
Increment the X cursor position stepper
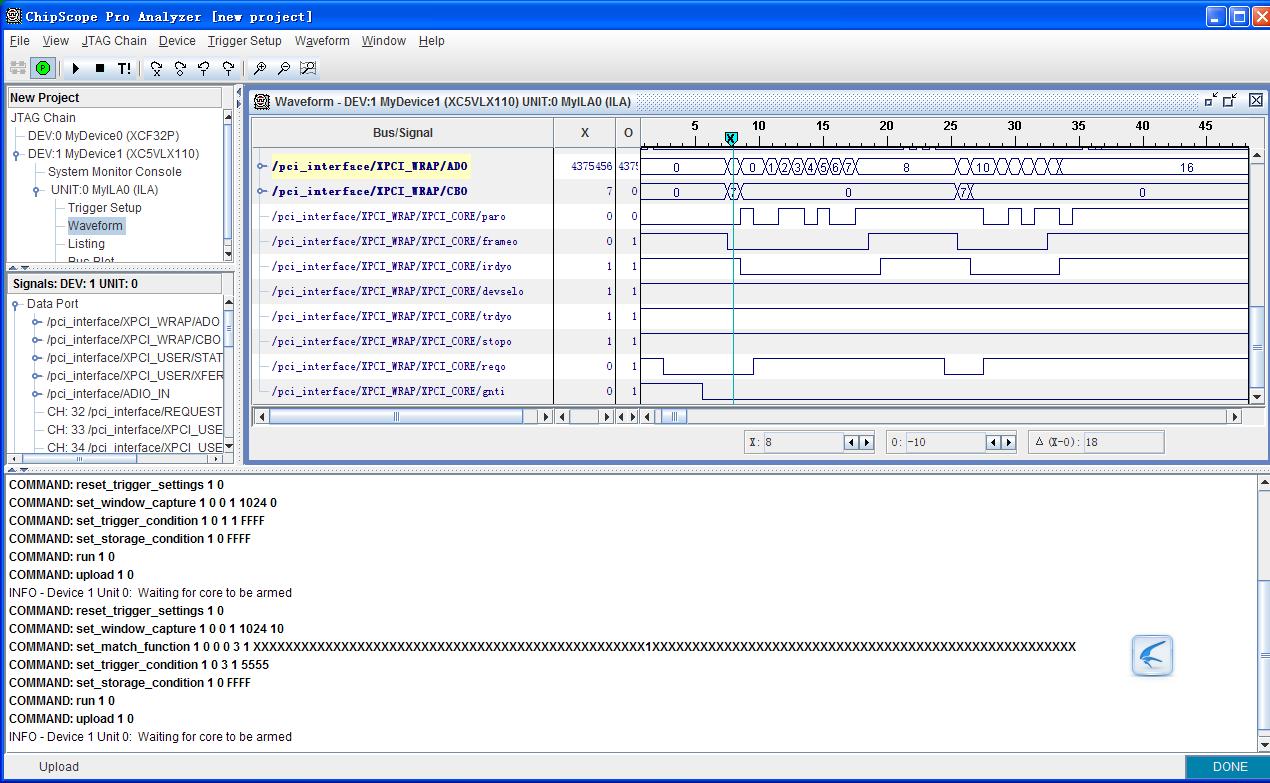tap(866, 442)
